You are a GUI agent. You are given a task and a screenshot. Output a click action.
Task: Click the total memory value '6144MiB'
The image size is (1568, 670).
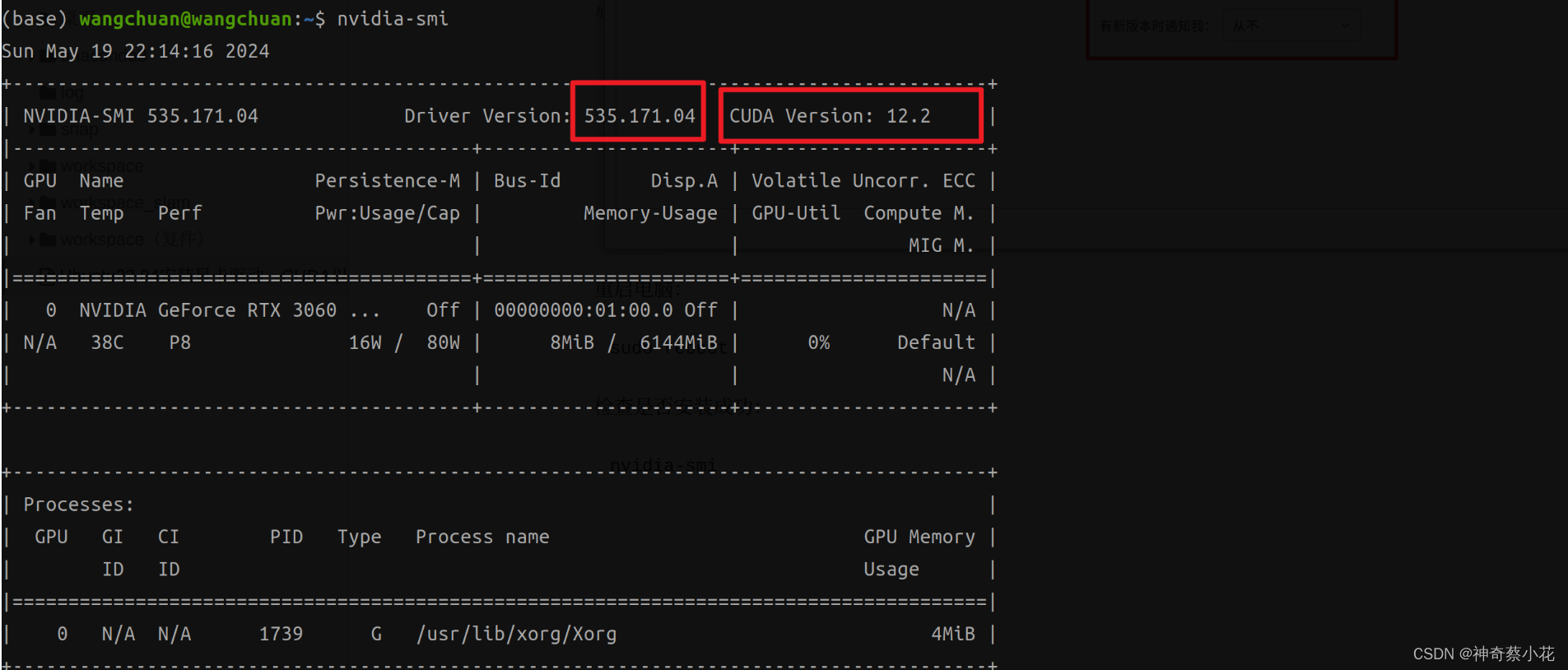[678, 342]
